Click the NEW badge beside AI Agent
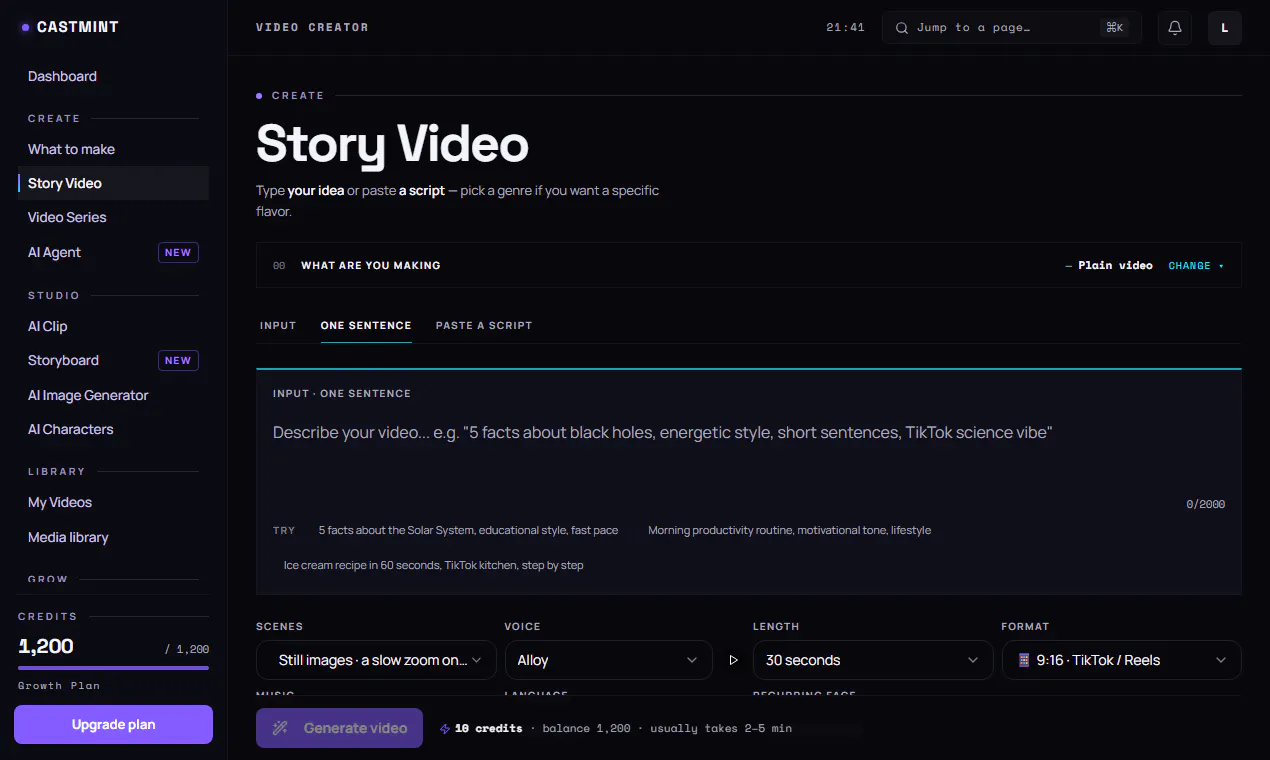Viewport: 1270px width, 760px height. pos(178,253)
